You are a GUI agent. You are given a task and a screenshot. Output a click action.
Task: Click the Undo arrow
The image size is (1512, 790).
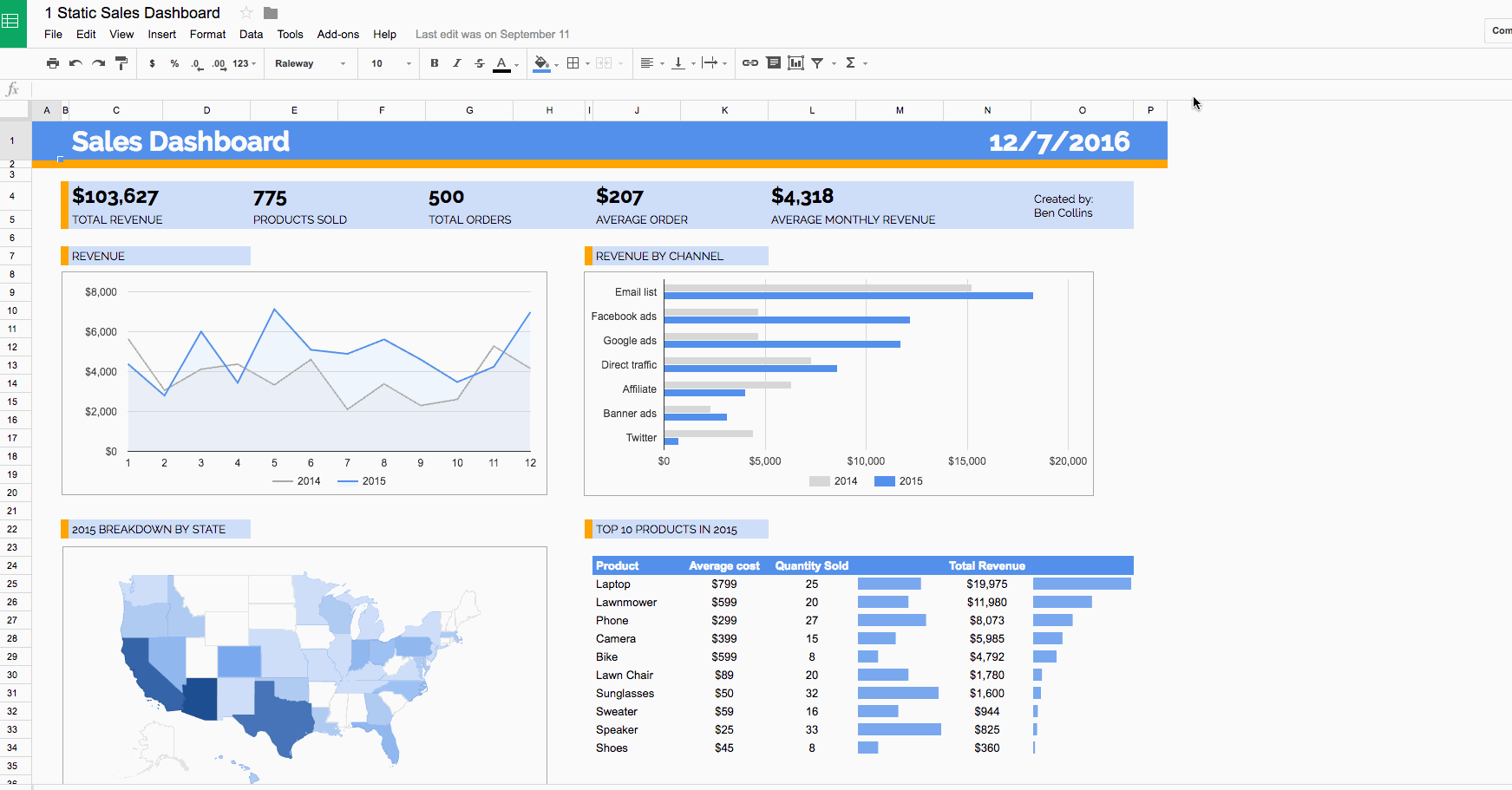tap(75, 63)
